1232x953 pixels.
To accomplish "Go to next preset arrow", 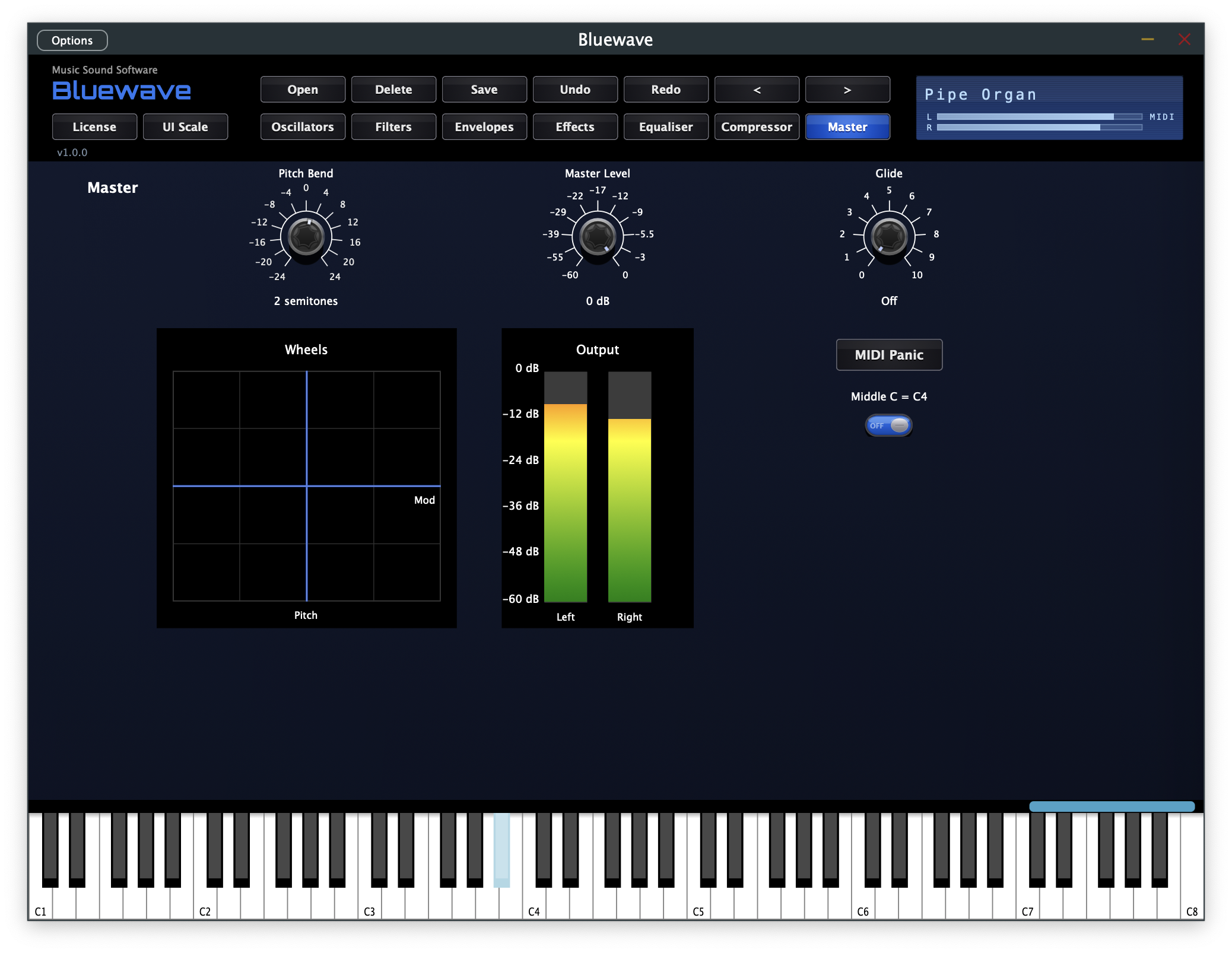I will (847, 90).
